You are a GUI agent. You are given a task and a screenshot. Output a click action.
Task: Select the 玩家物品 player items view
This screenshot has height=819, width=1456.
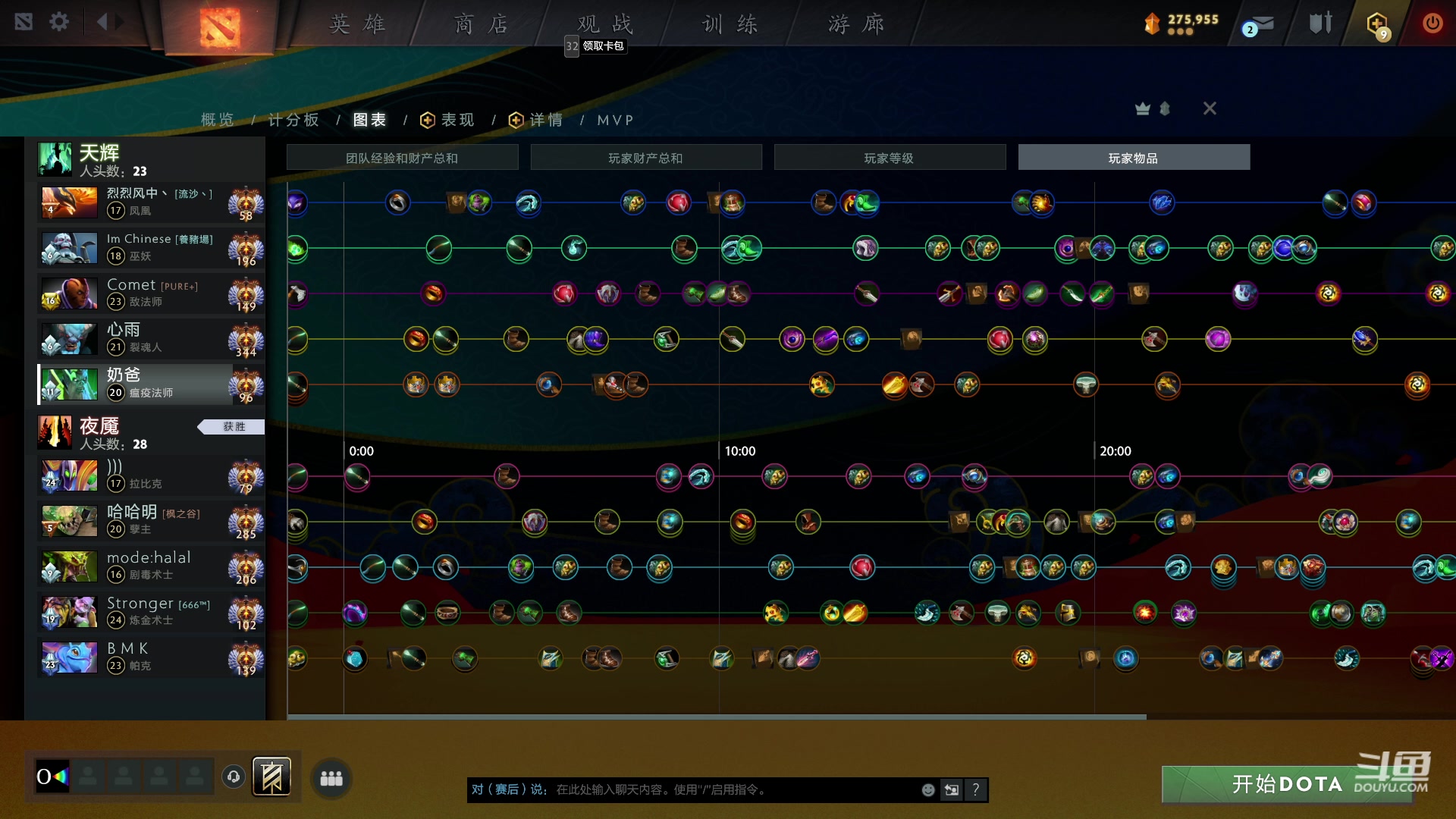tap(1134, 158)
